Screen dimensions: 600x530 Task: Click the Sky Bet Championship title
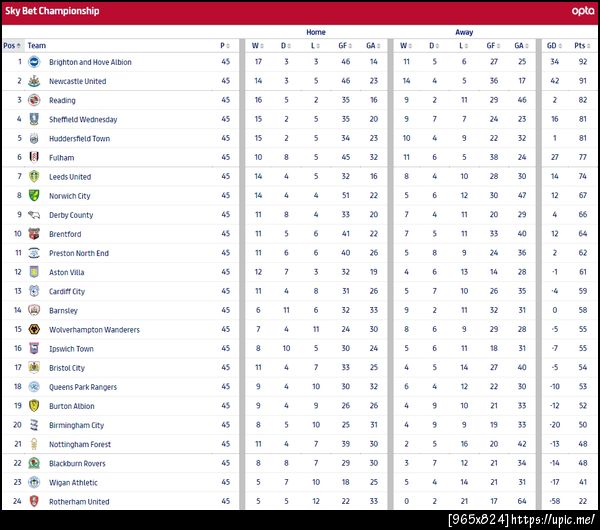(52, 11)
